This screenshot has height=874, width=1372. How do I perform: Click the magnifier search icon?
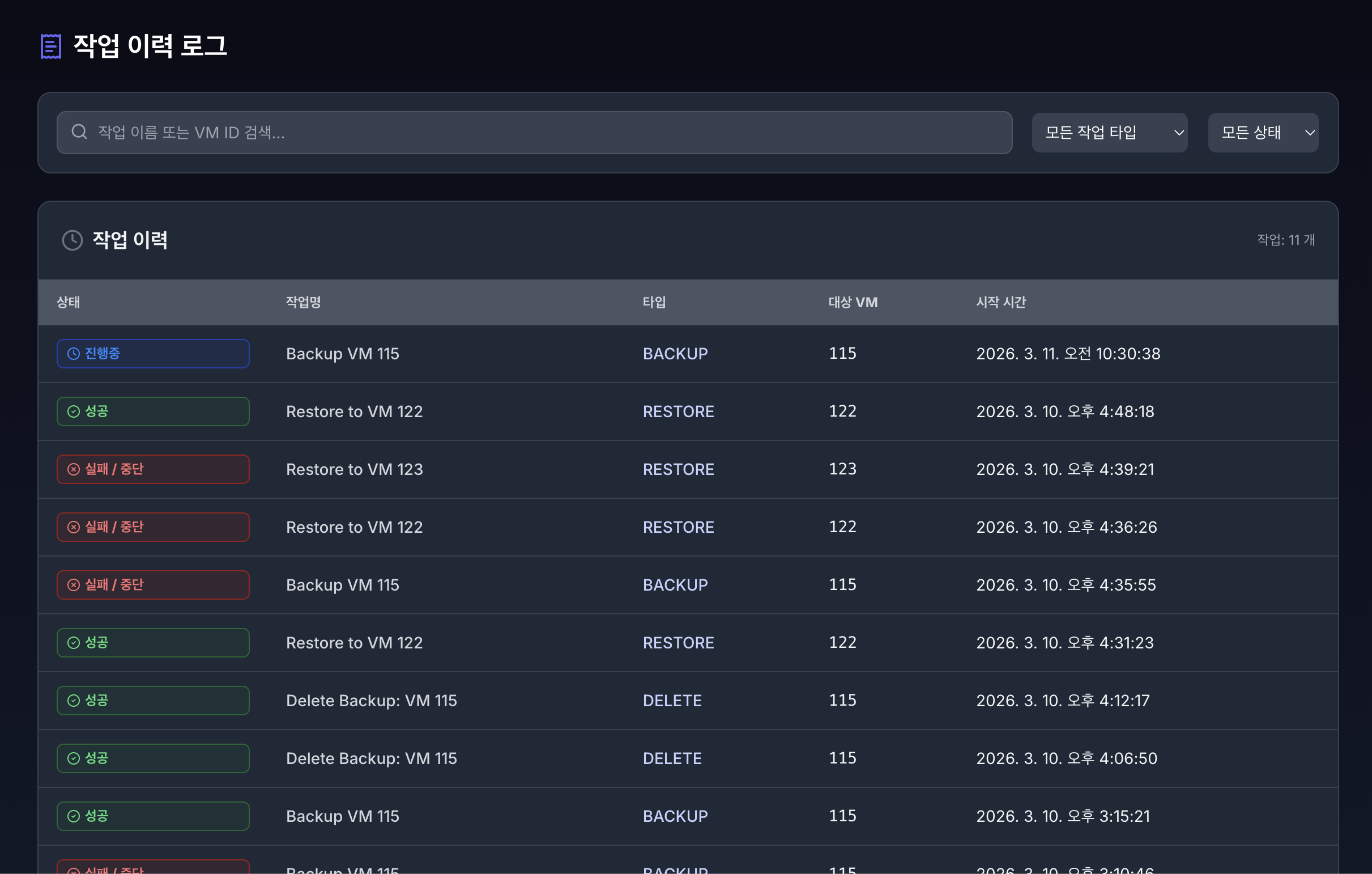79,132
